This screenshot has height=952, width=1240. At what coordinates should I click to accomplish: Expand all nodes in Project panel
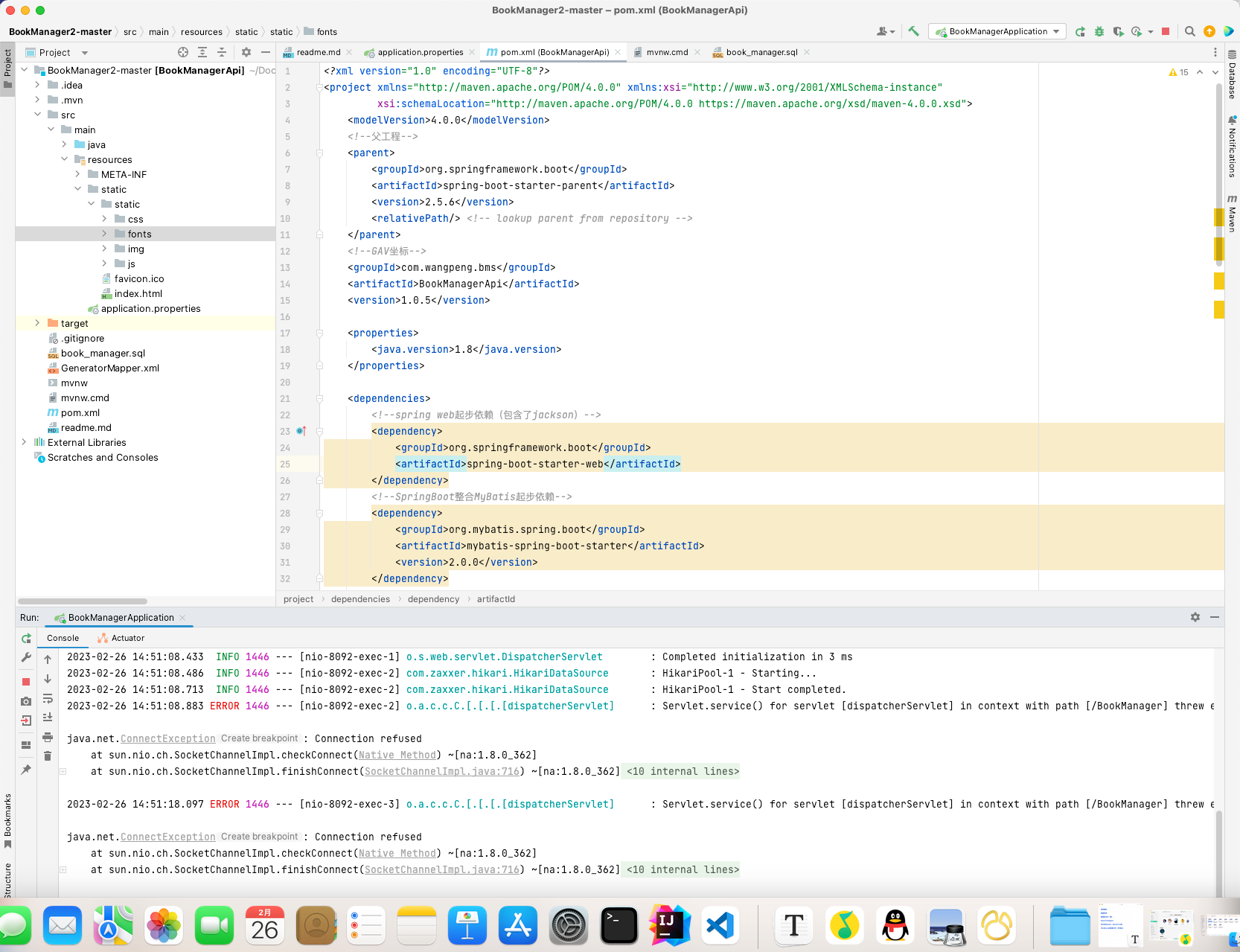pyautogui.click(x=202, y=52)
